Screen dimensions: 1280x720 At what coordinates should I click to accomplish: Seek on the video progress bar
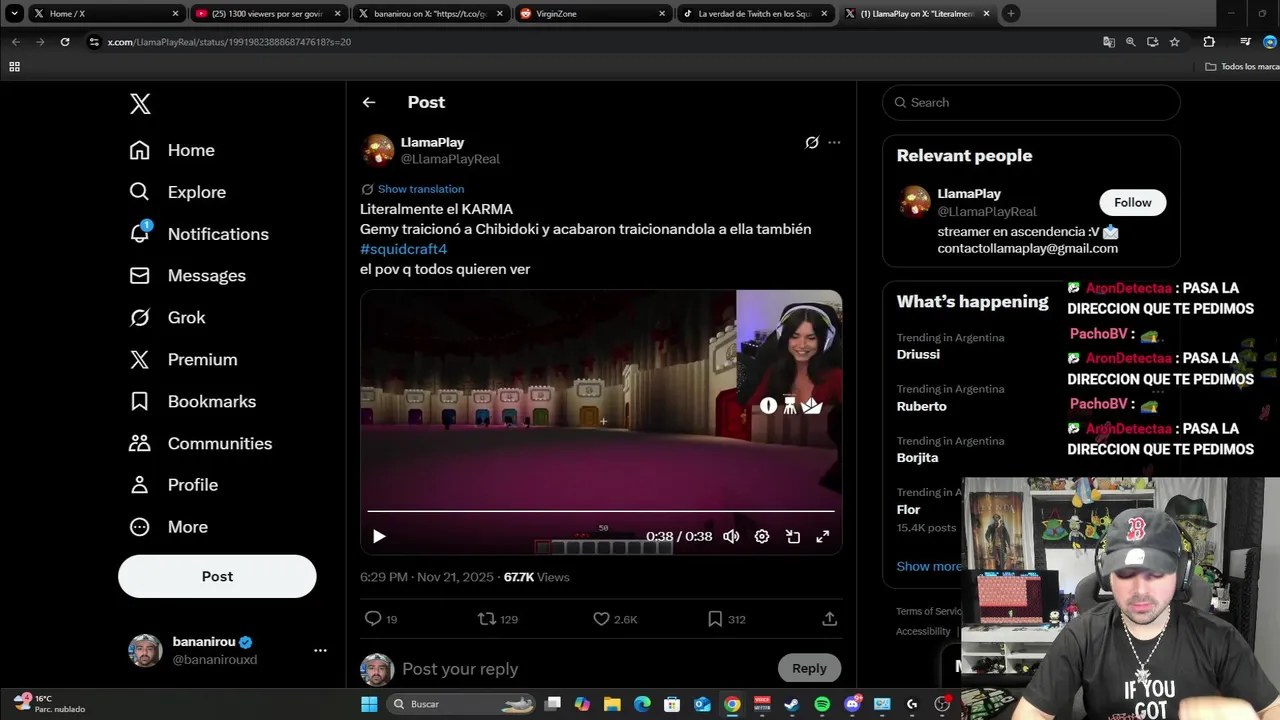click(x=600, y=511)
